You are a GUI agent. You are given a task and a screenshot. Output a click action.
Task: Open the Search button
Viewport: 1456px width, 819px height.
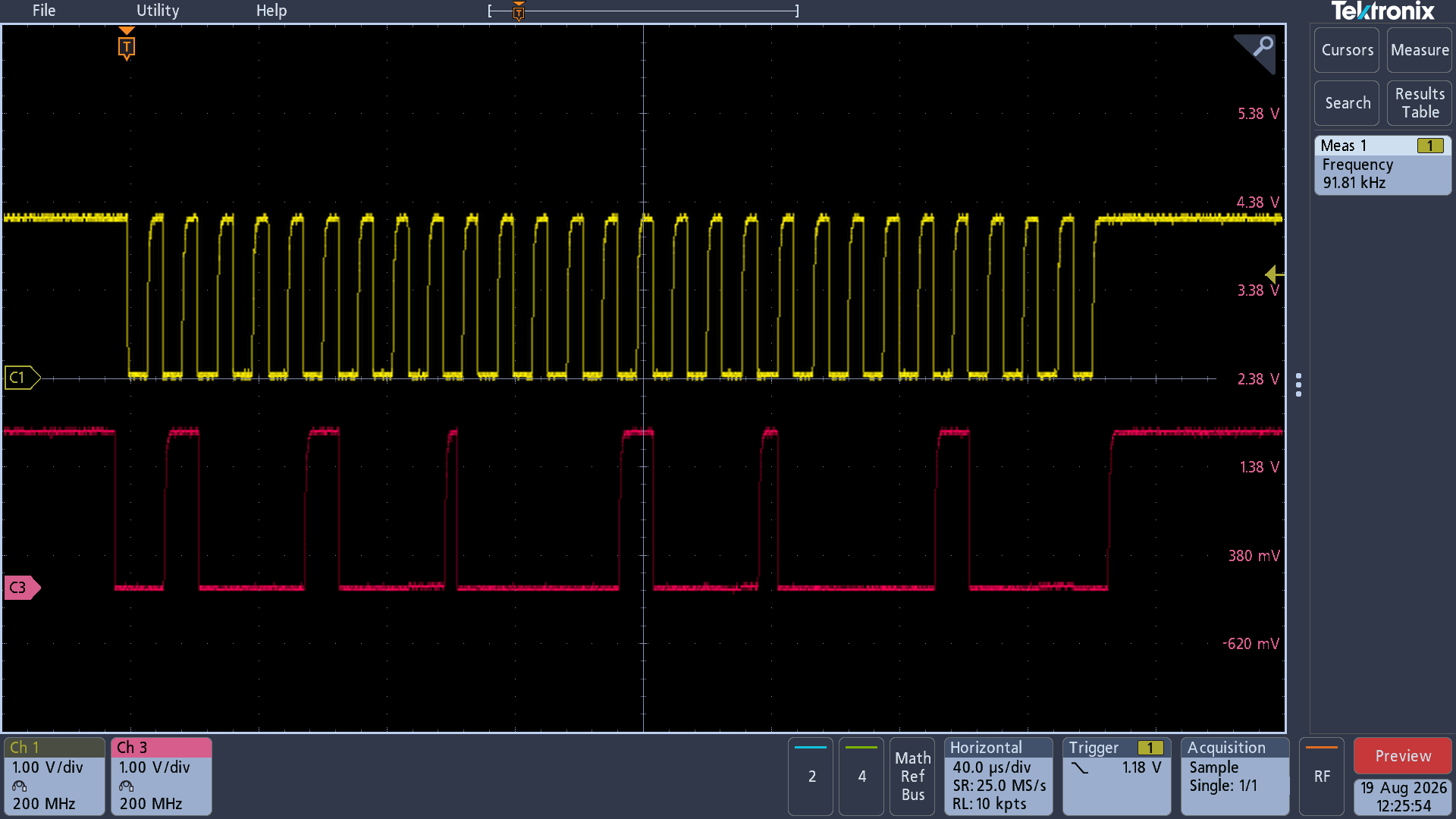pos(1347,103)
